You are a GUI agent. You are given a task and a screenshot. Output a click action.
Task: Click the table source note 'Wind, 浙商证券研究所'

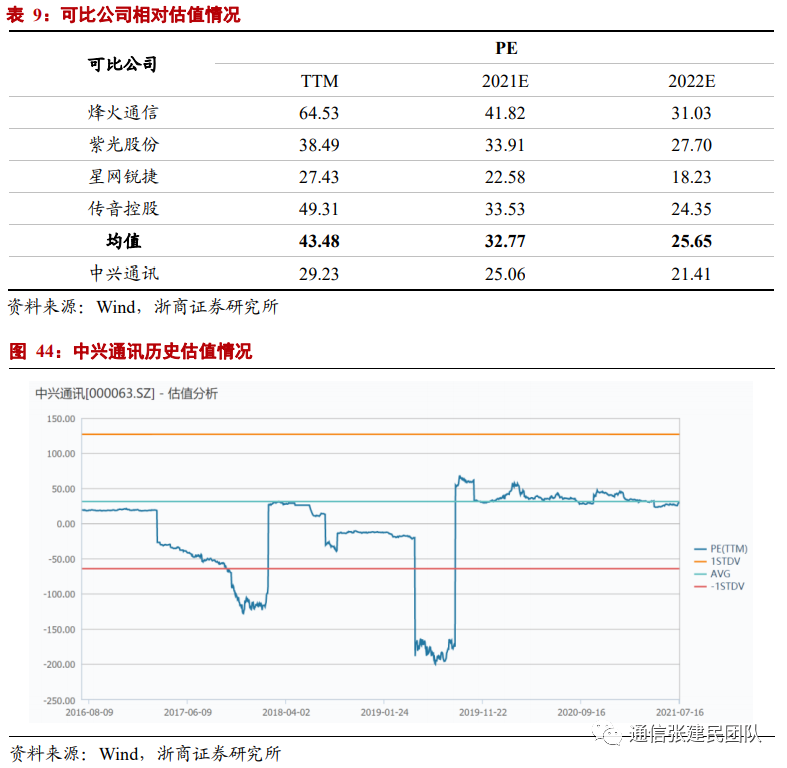click(187, 307)
